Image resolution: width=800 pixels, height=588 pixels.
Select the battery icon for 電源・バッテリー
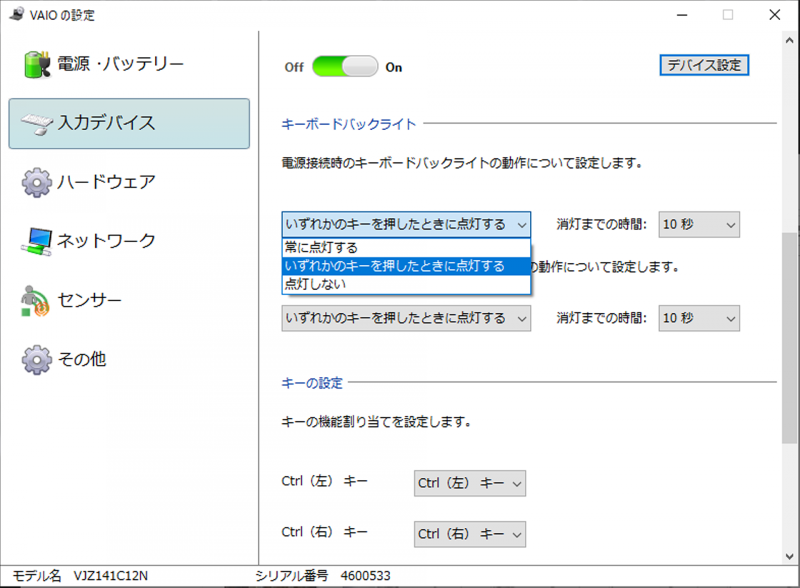(33, 62)
